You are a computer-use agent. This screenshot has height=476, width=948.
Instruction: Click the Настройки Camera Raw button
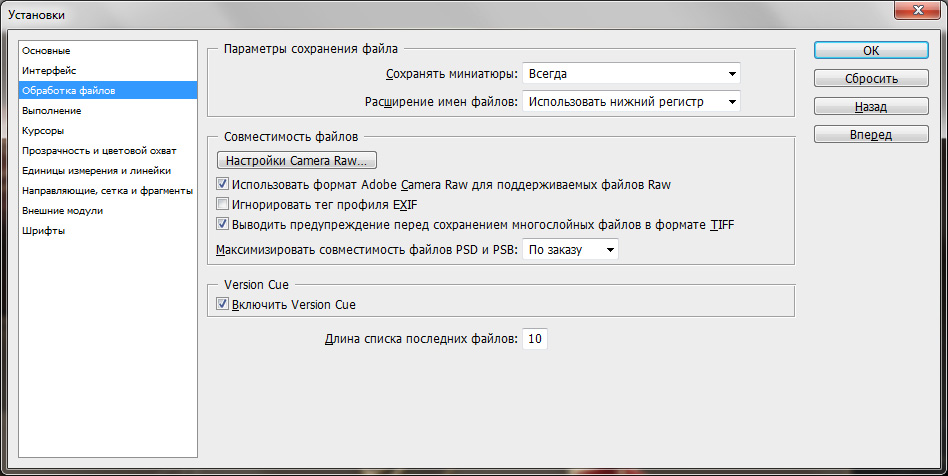coord(297,160)
